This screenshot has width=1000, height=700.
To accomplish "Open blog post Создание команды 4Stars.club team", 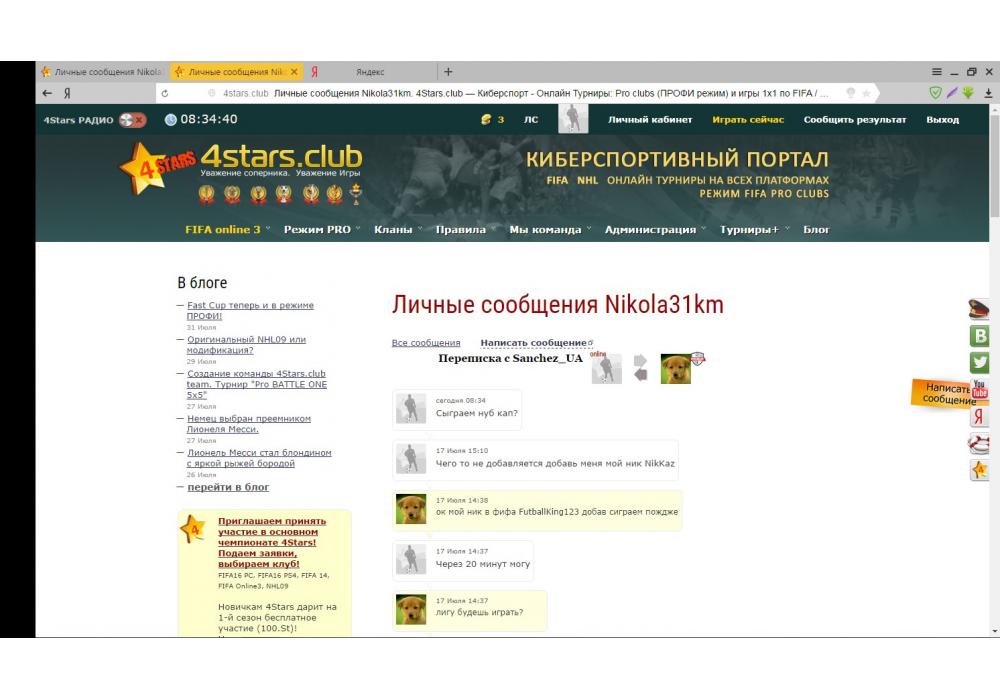I will pos(256,384).
